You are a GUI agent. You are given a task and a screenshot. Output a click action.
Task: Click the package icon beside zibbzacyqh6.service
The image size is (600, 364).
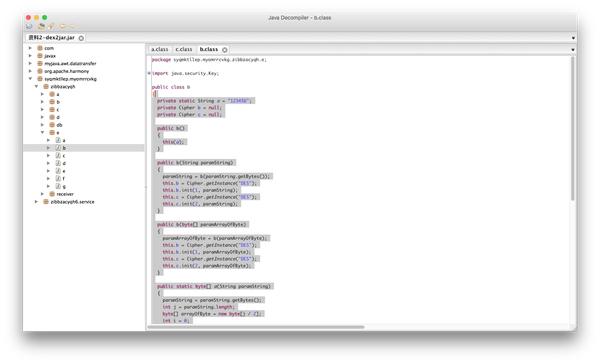[46, 202]
